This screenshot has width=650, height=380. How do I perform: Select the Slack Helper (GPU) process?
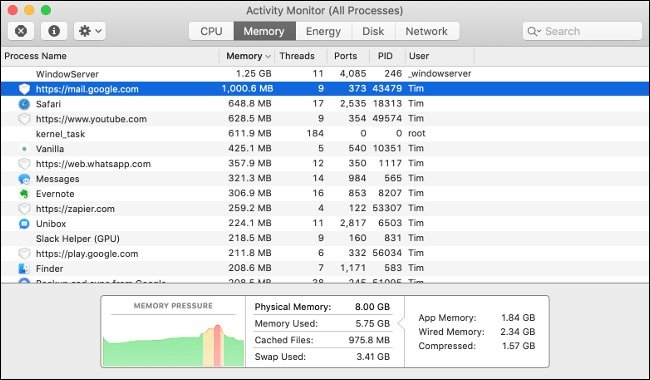78,238
